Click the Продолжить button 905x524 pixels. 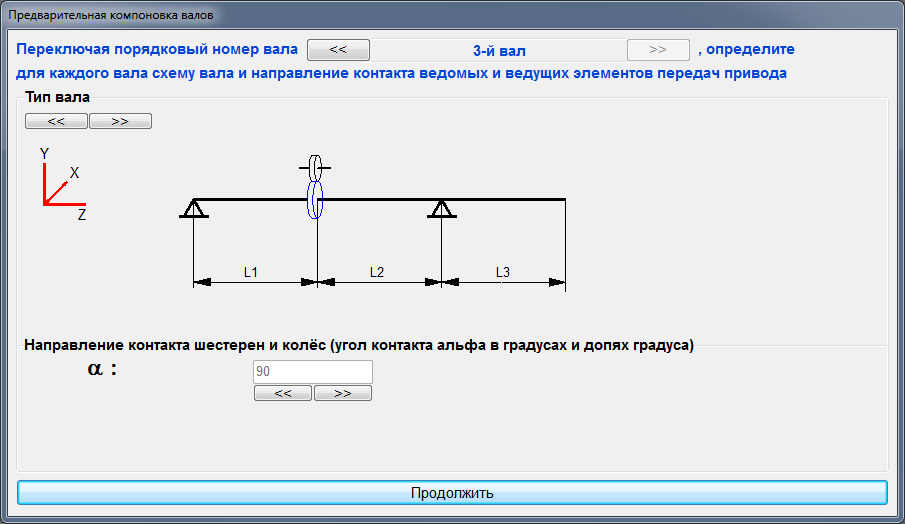click(452, 493)
